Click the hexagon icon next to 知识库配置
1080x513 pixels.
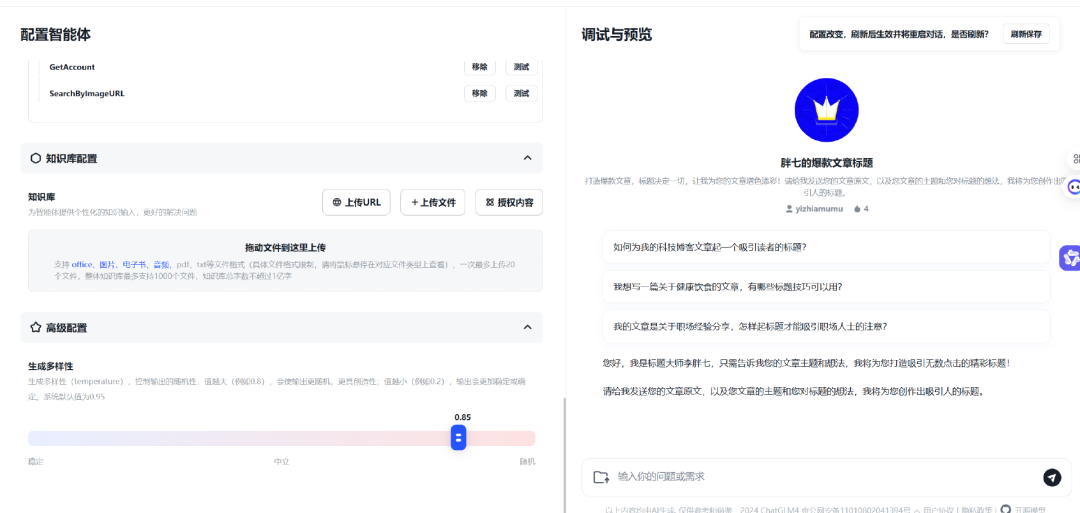coord(36,158)
